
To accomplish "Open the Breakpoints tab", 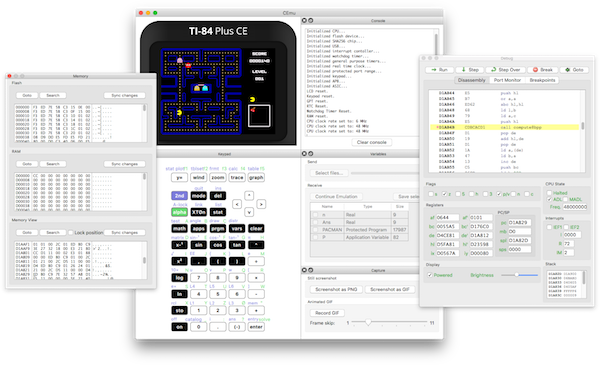I will click(x=542, y=80).
